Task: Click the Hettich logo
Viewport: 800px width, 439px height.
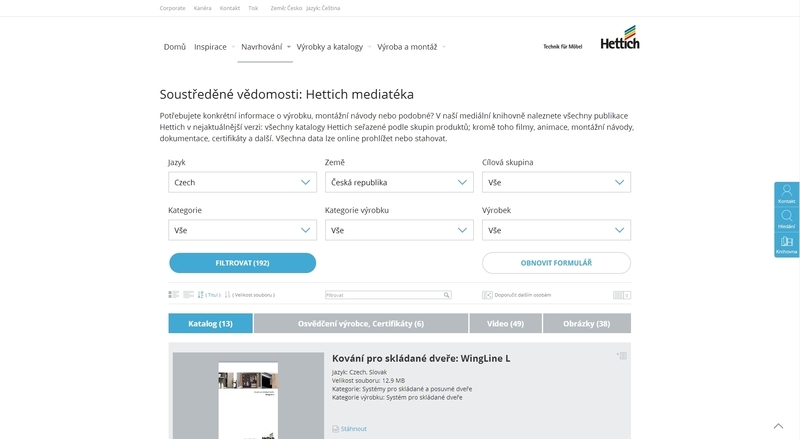Action: point(619,43)
